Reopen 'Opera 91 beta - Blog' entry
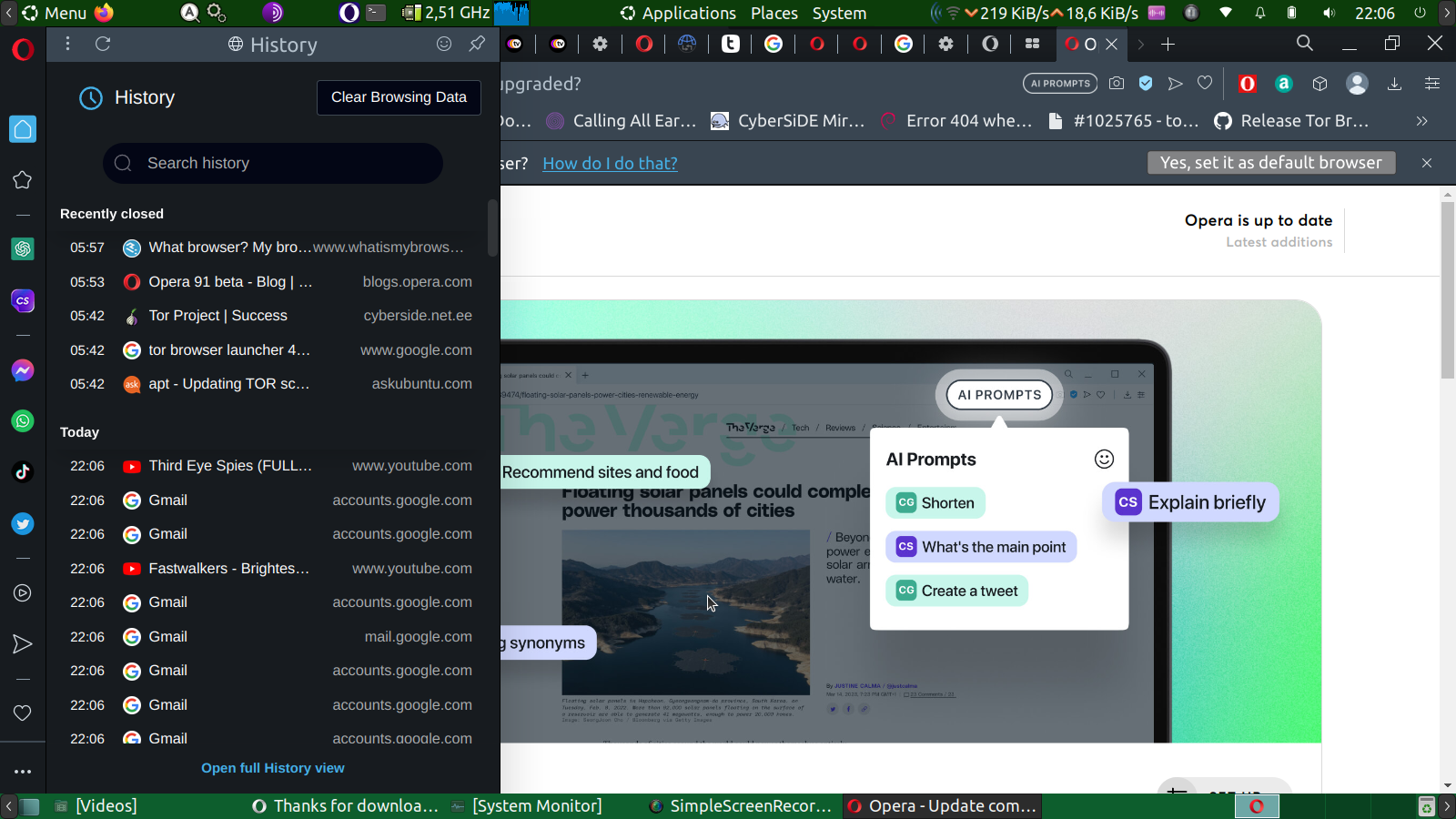 (x=271, y=282)
